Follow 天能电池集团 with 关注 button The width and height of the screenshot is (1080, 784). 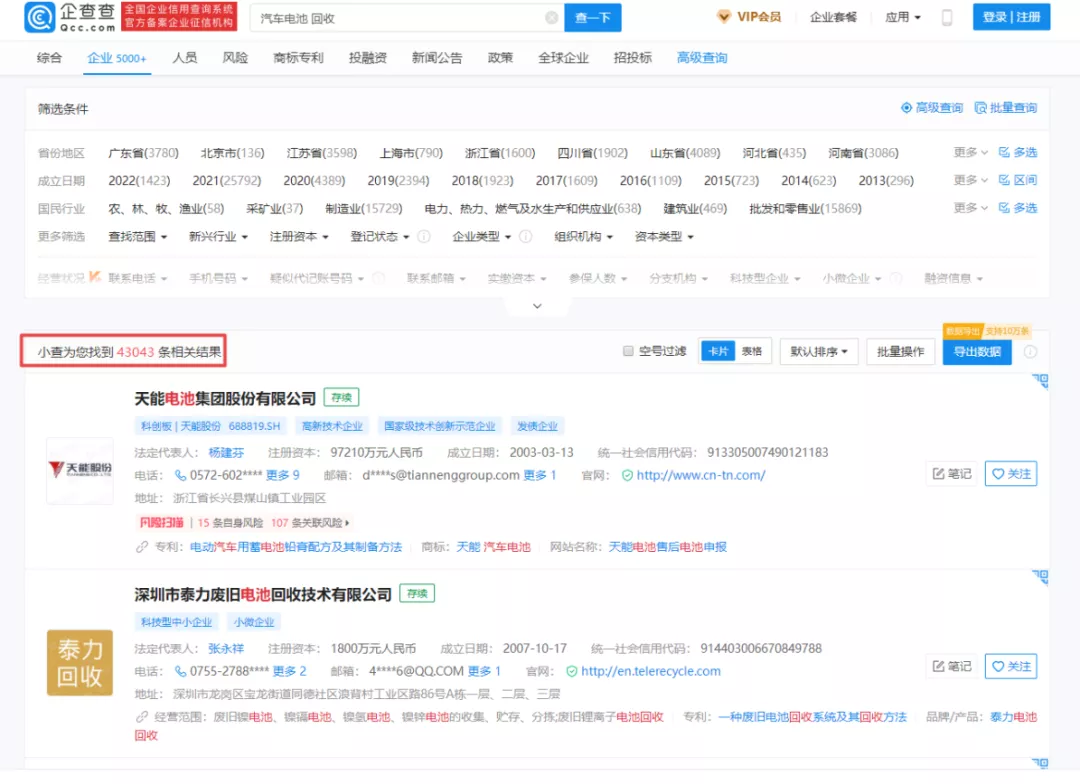tap(1011, 473)
